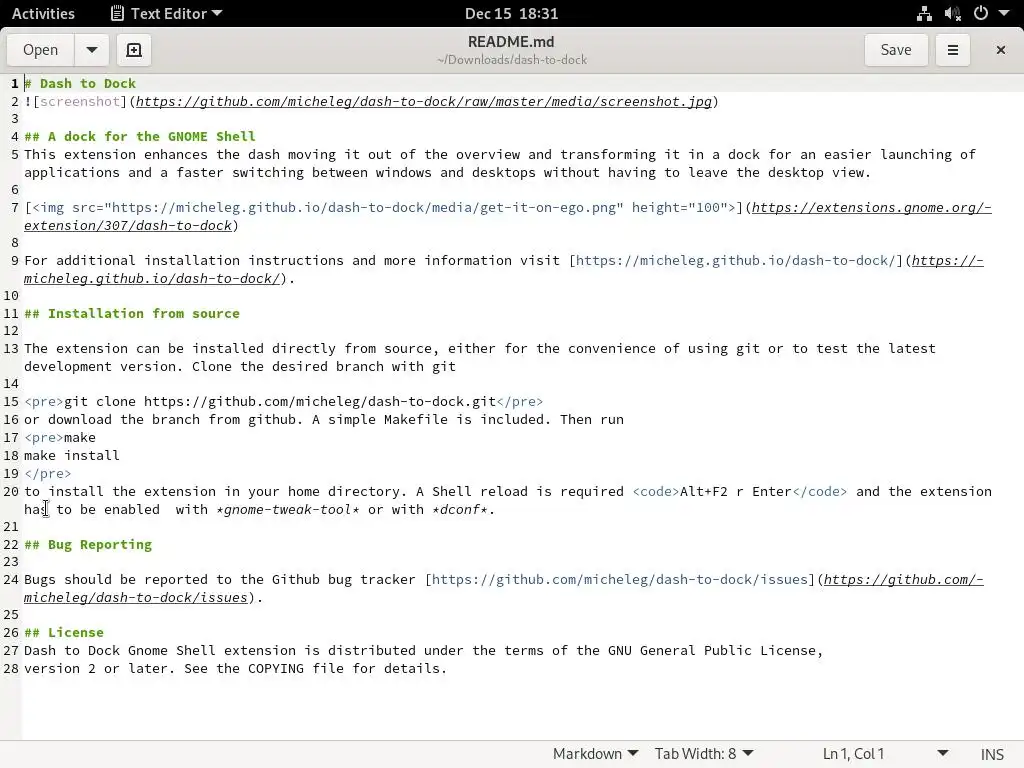Open the Ln 1, Col 1 position dropdown
The image size is (1024, 768).
pyautogui.click(x=885, y=754)
